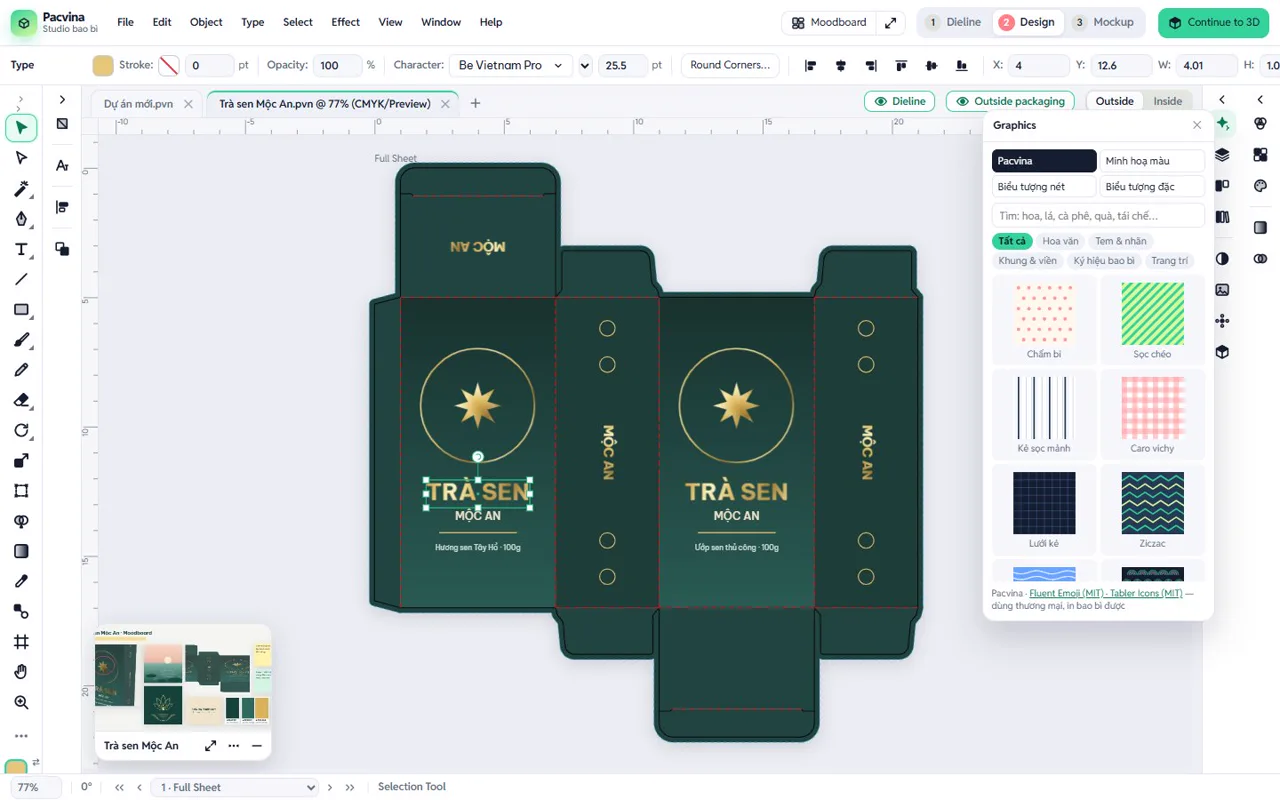Select the Hand tool
This screenshot has height=800, width=1280.
pyautogui.click(x=21, y=672)
